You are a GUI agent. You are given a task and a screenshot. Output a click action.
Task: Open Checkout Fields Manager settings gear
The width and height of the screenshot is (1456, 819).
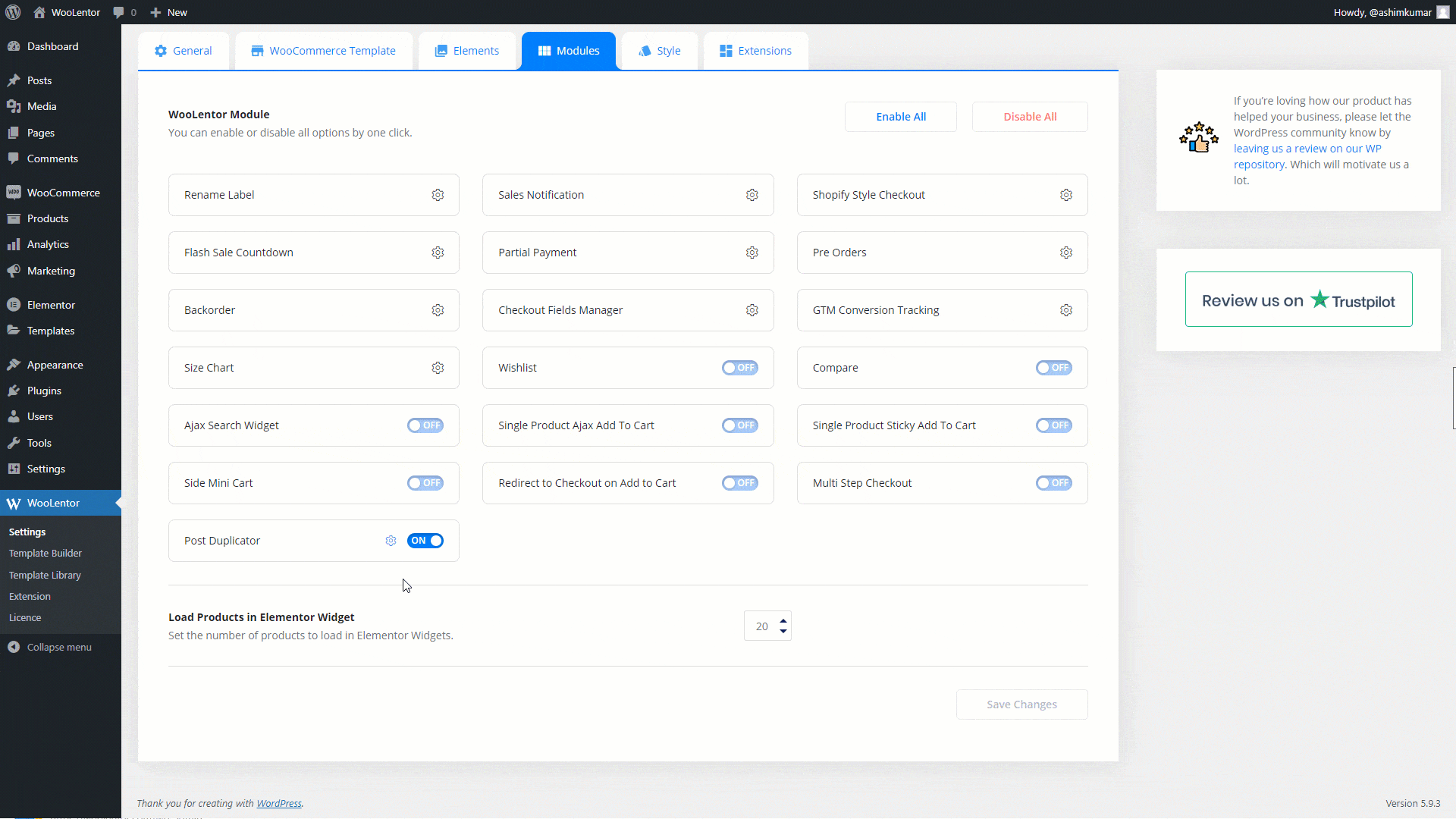(x=752, y=309)
